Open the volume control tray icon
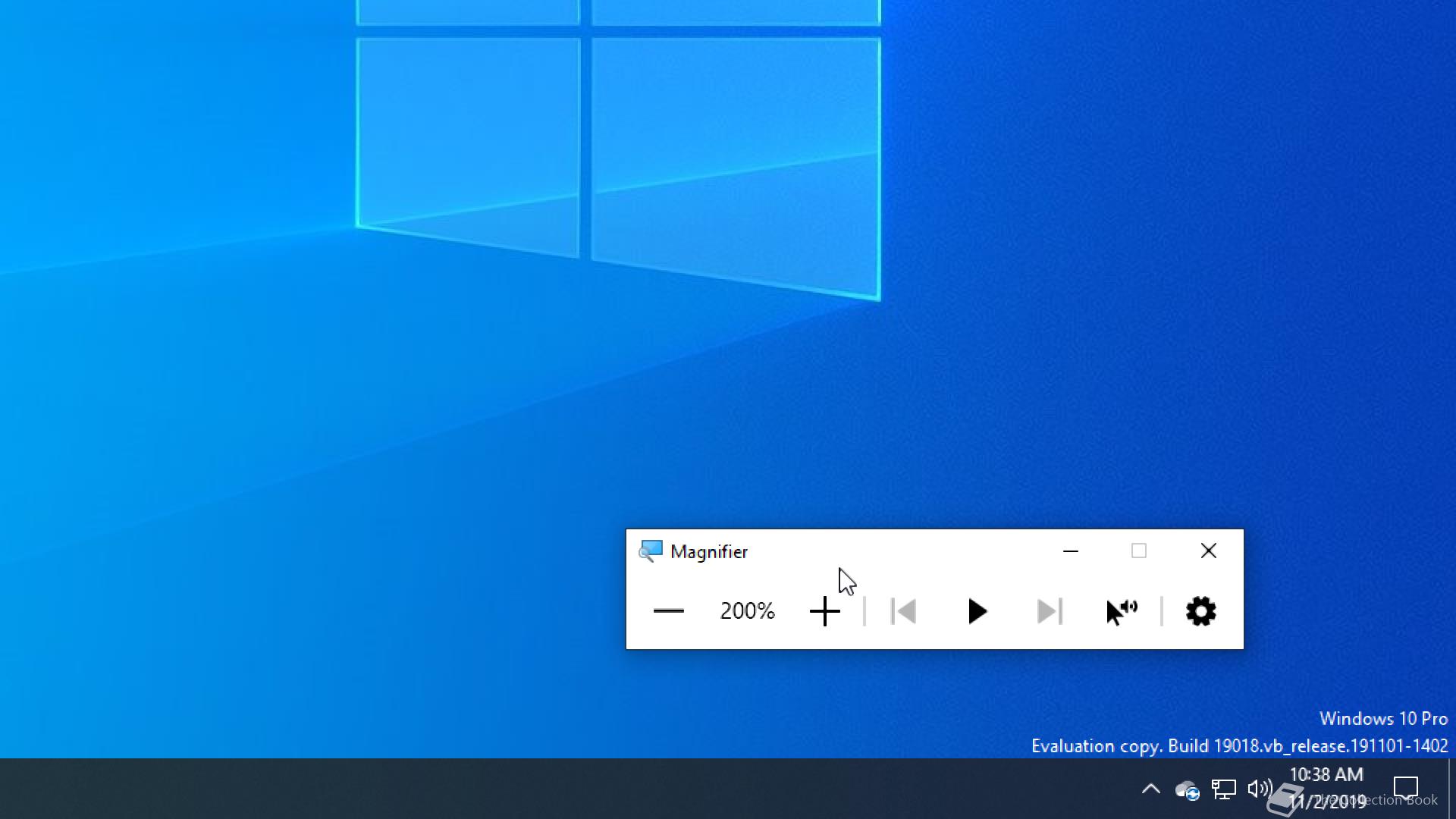1456x819 pixels. (1260, 789)
